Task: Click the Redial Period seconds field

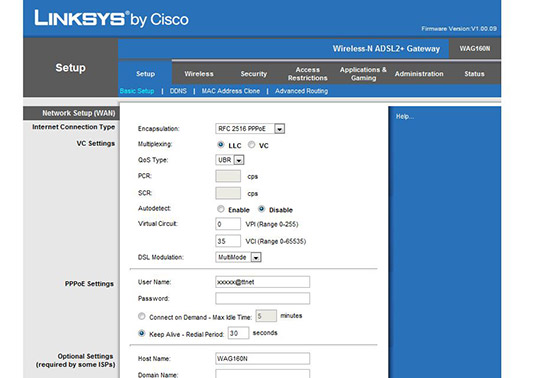Action: [x=238, y=333]
